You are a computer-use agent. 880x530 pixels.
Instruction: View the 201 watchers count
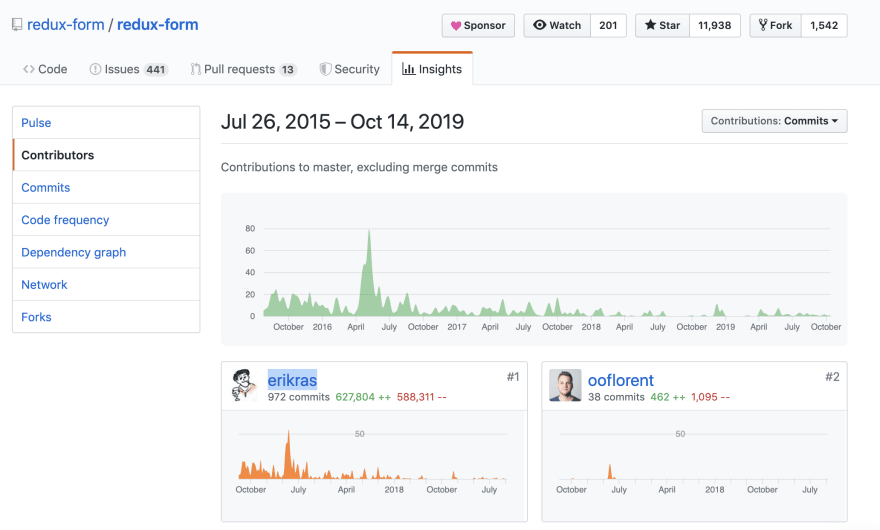tap(608, 25)
